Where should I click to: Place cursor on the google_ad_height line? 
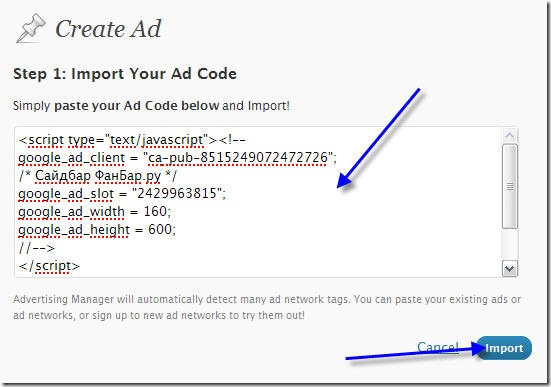point(97,230)
